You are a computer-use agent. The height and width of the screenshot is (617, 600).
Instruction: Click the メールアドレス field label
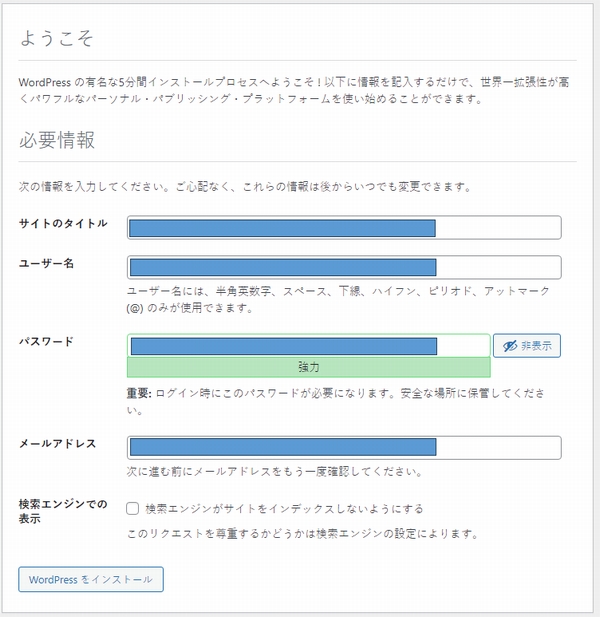pyautogui.click(x=58, y=443)
